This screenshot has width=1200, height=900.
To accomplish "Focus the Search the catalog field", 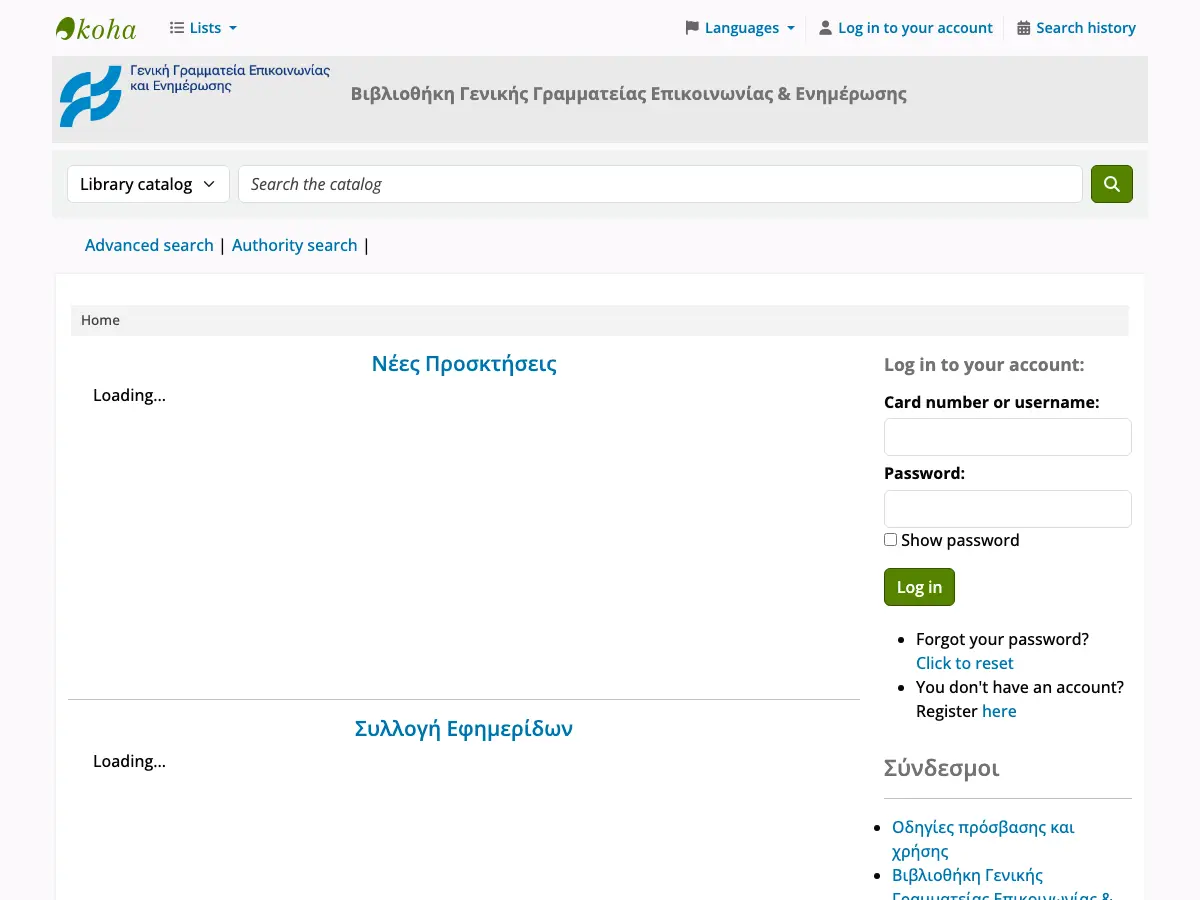I will click(x=660, y=184).
